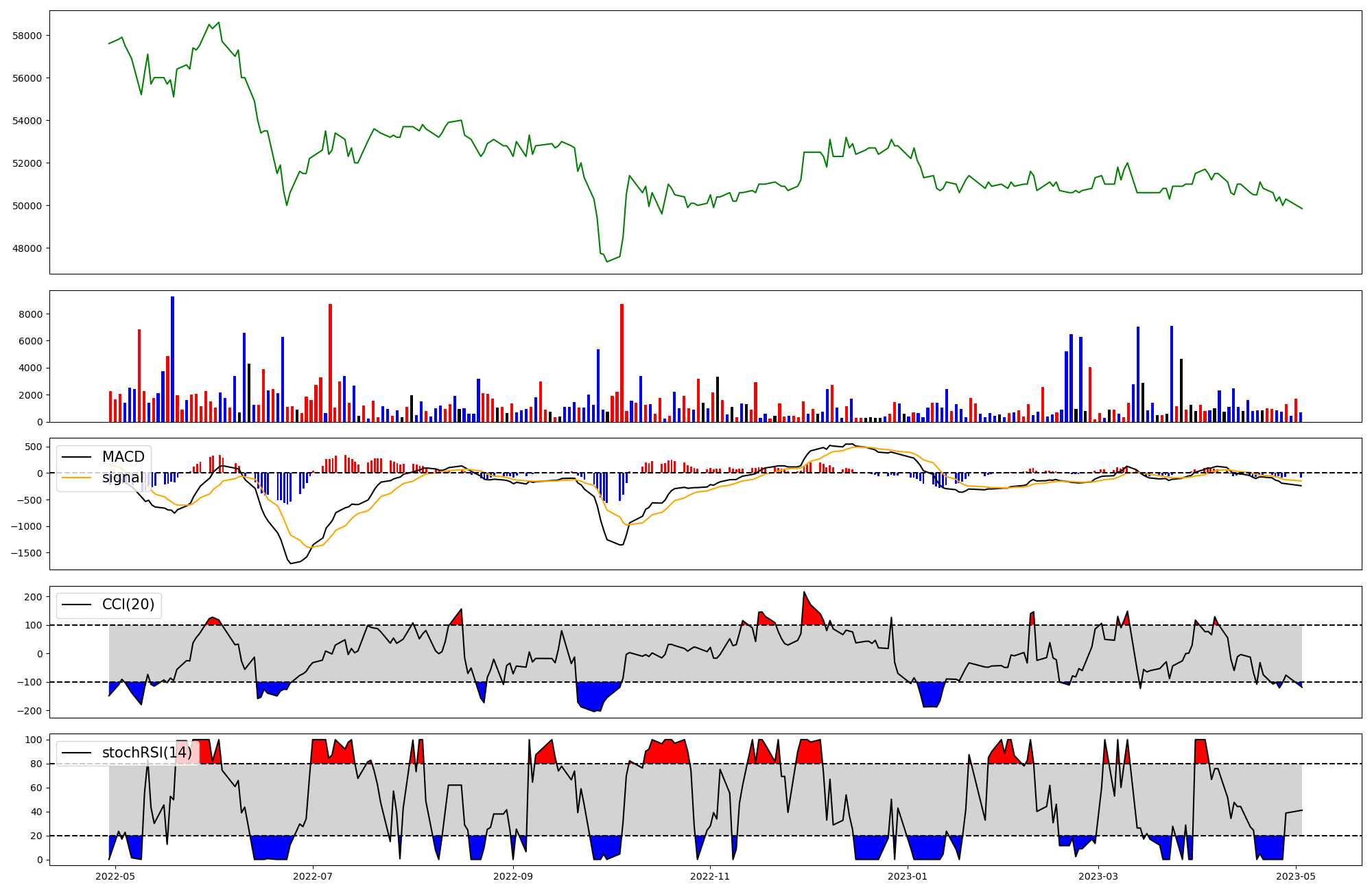This screenshot has height=892, width=1372.
Task: Click the 2022-09 date tick label
Action: (512, 876)
